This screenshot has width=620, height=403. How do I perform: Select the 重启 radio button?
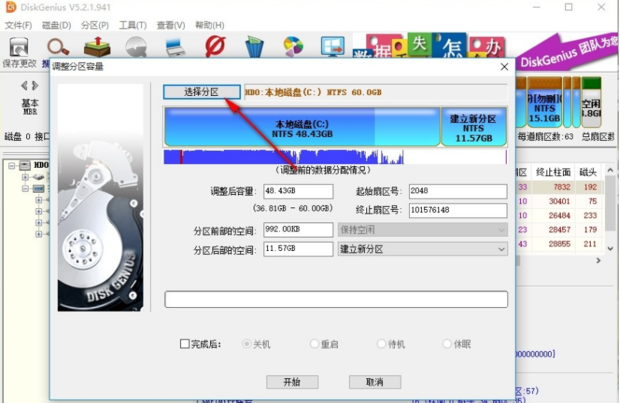click(314, 344)
